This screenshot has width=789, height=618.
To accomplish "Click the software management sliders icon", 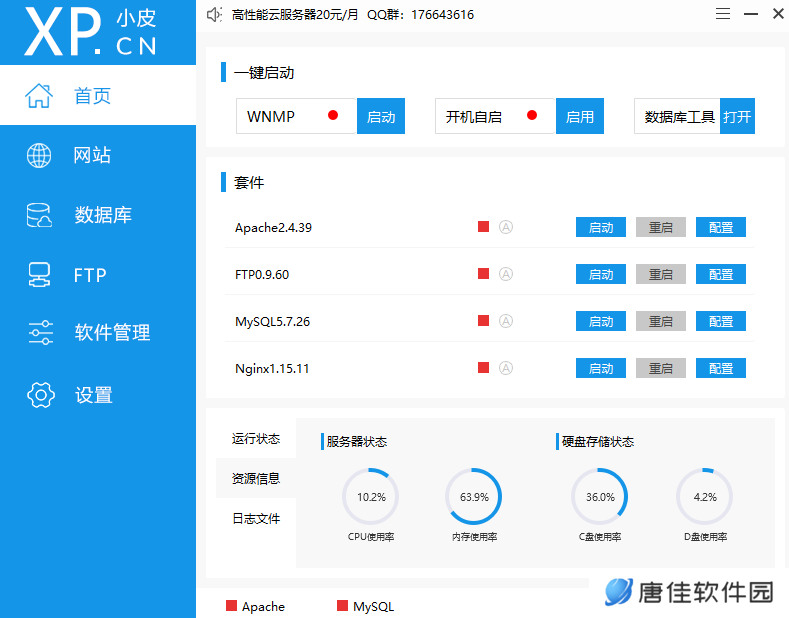I will click(40, 332).
